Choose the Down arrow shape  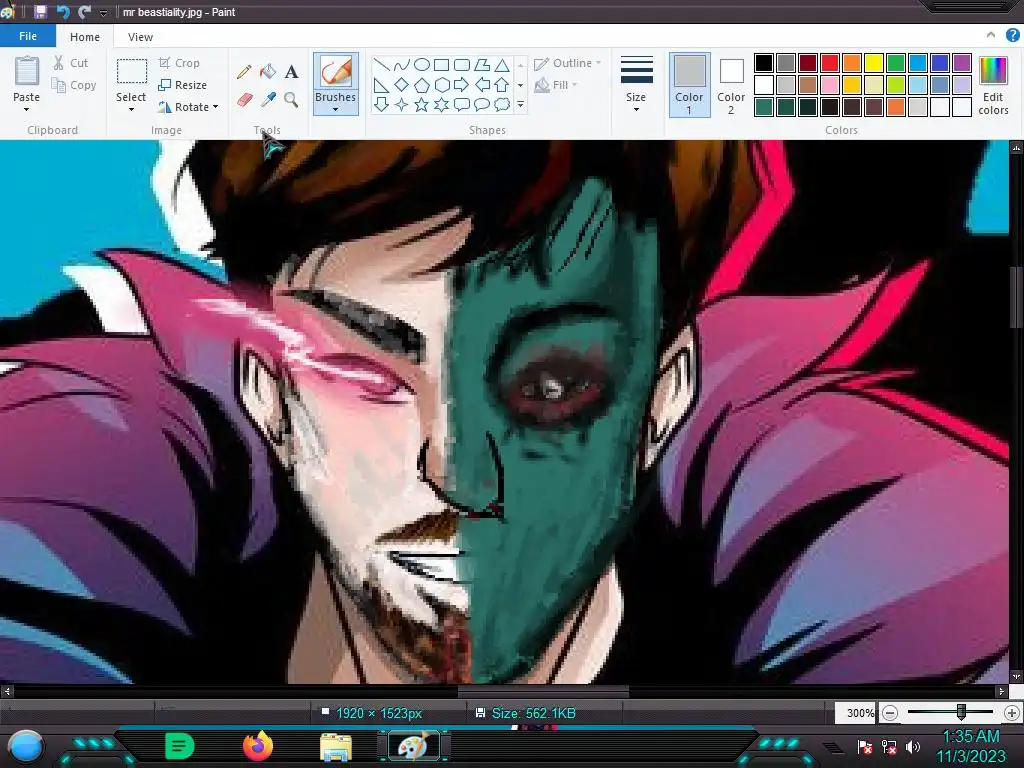point(381,104)
